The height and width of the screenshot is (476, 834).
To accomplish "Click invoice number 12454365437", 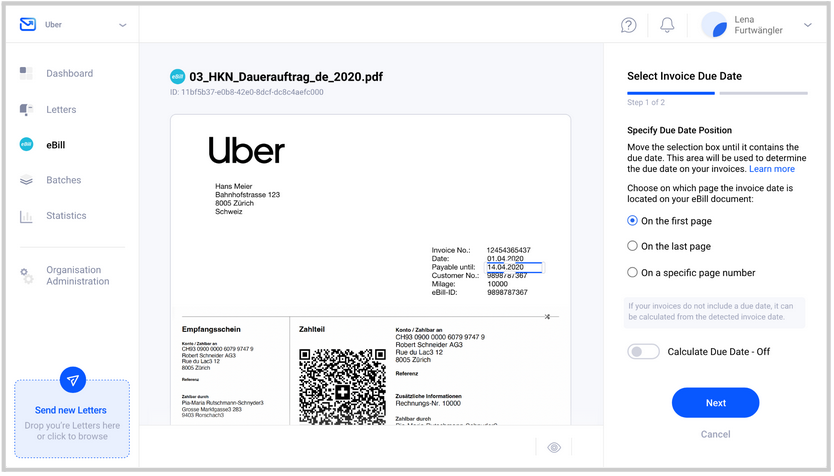I will point(508,250).
